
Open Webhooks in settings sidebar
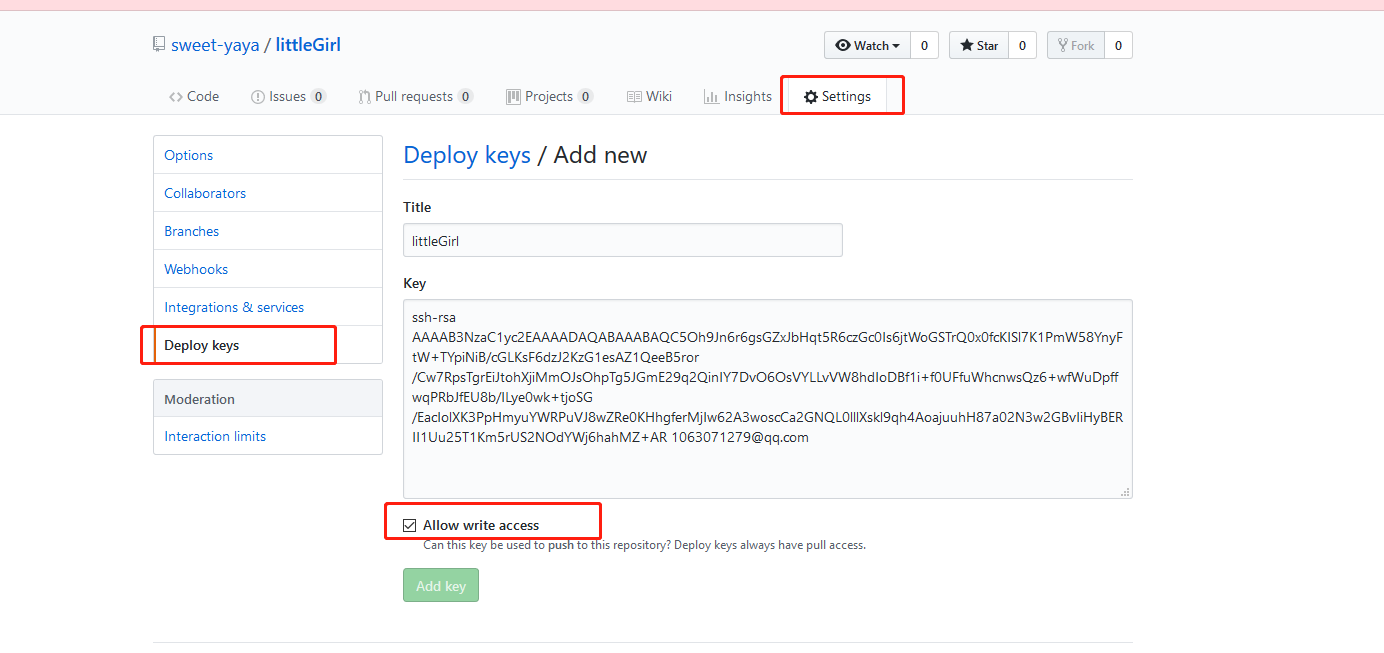(x=268, y=269)
